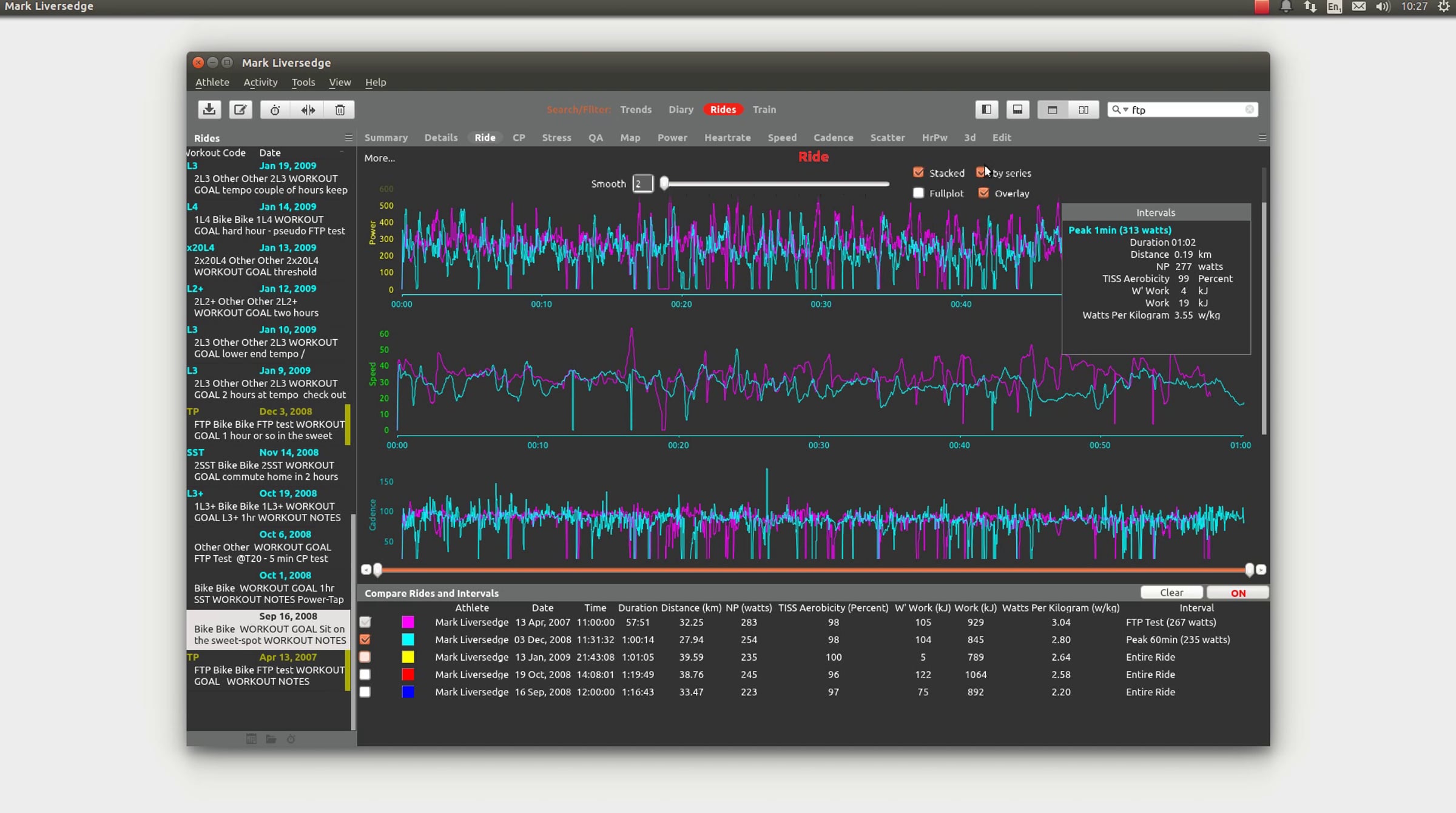Click the trash delete activity icon

[340, 109]
